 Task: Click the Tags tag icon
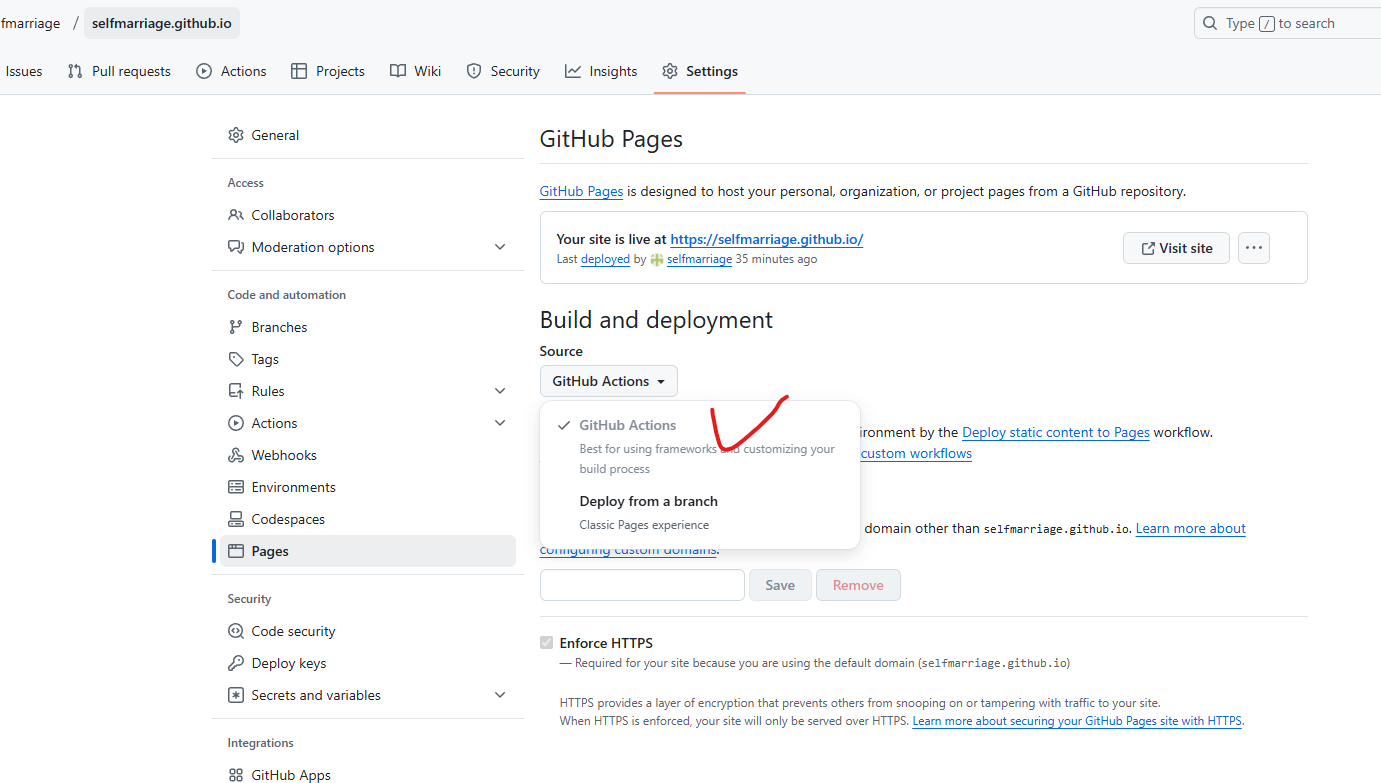point(236,359)
